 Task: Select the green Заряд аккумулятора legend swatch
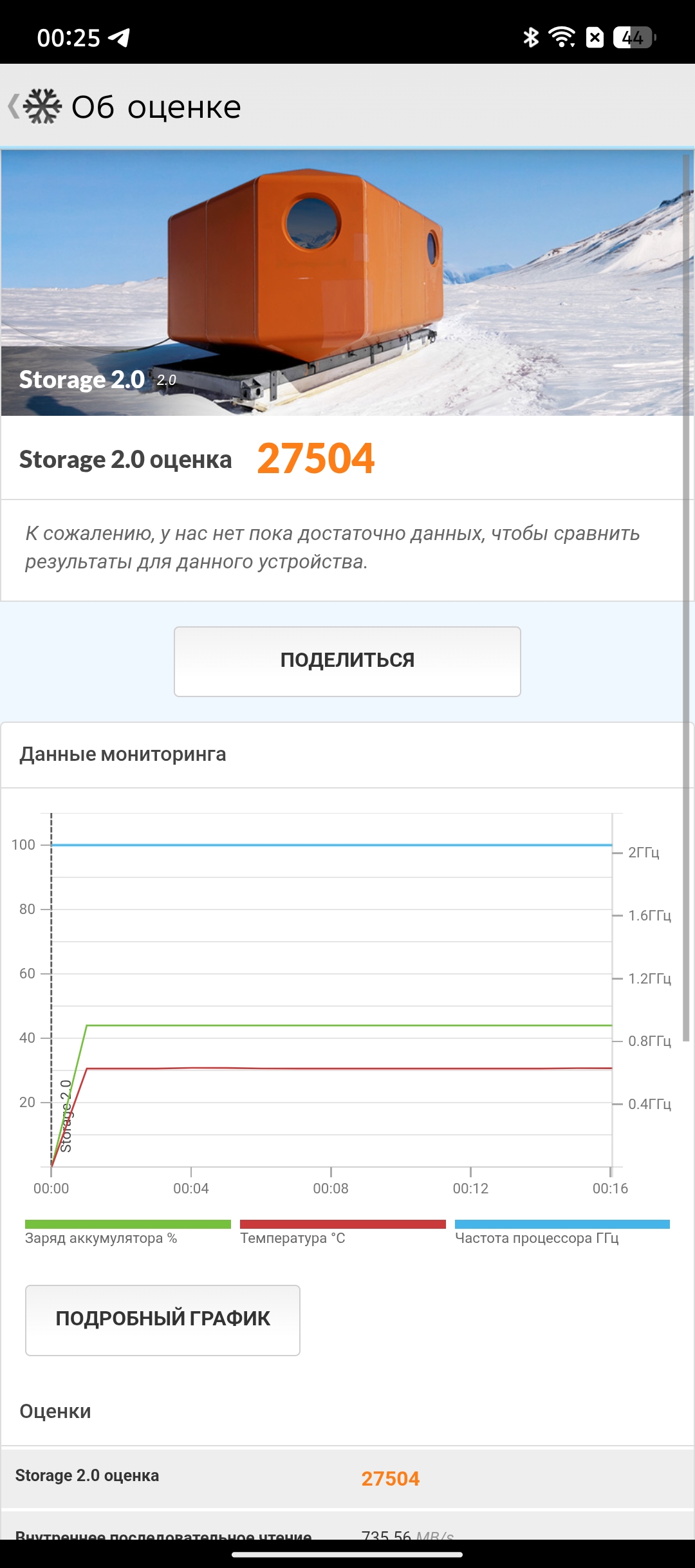(127, 1224)
